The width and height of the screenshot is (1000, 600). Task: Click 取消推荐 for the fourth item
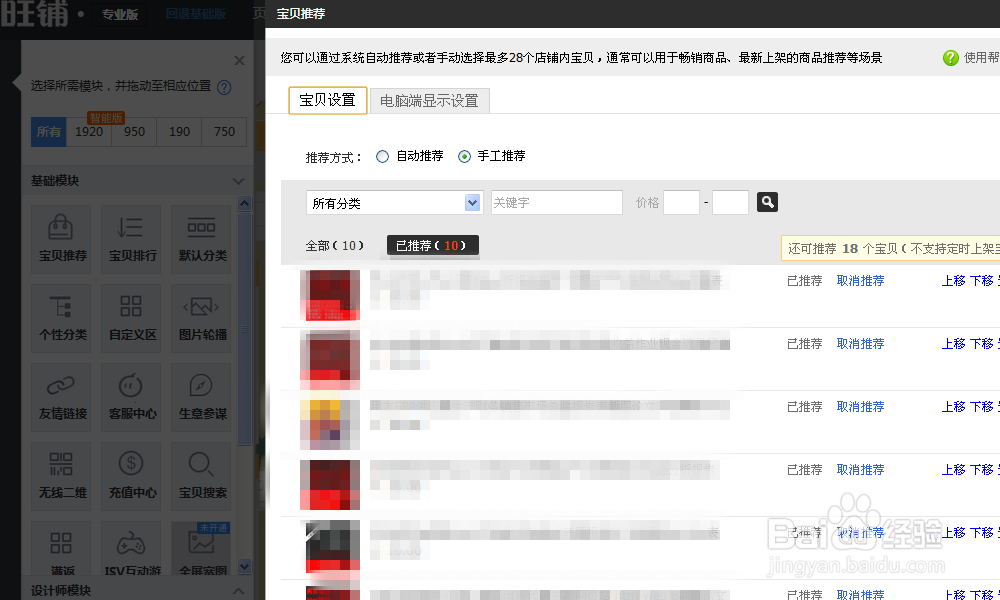coord(860,470)
